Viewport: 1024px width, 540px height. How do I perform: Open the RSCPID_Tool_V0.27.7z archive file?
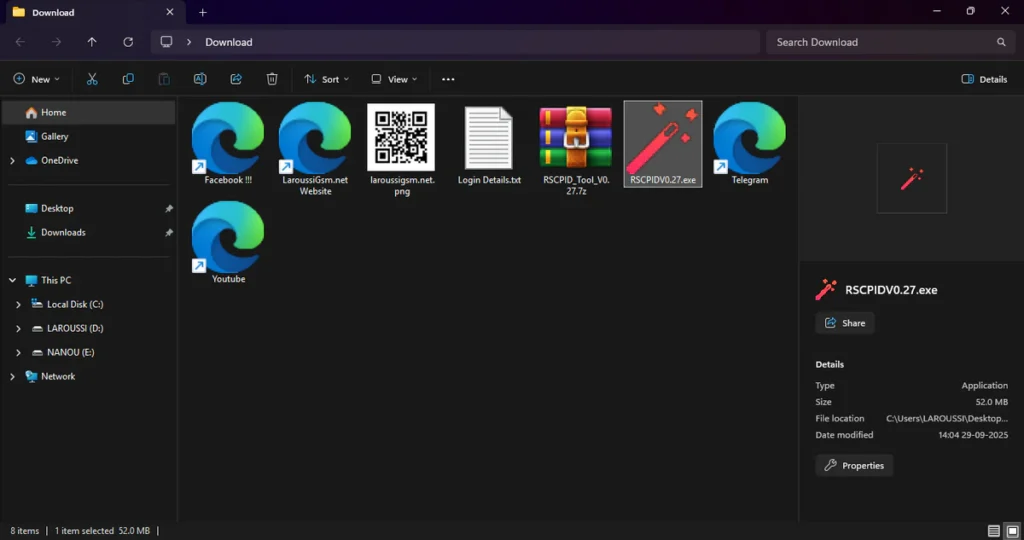[x=575, y=142]
